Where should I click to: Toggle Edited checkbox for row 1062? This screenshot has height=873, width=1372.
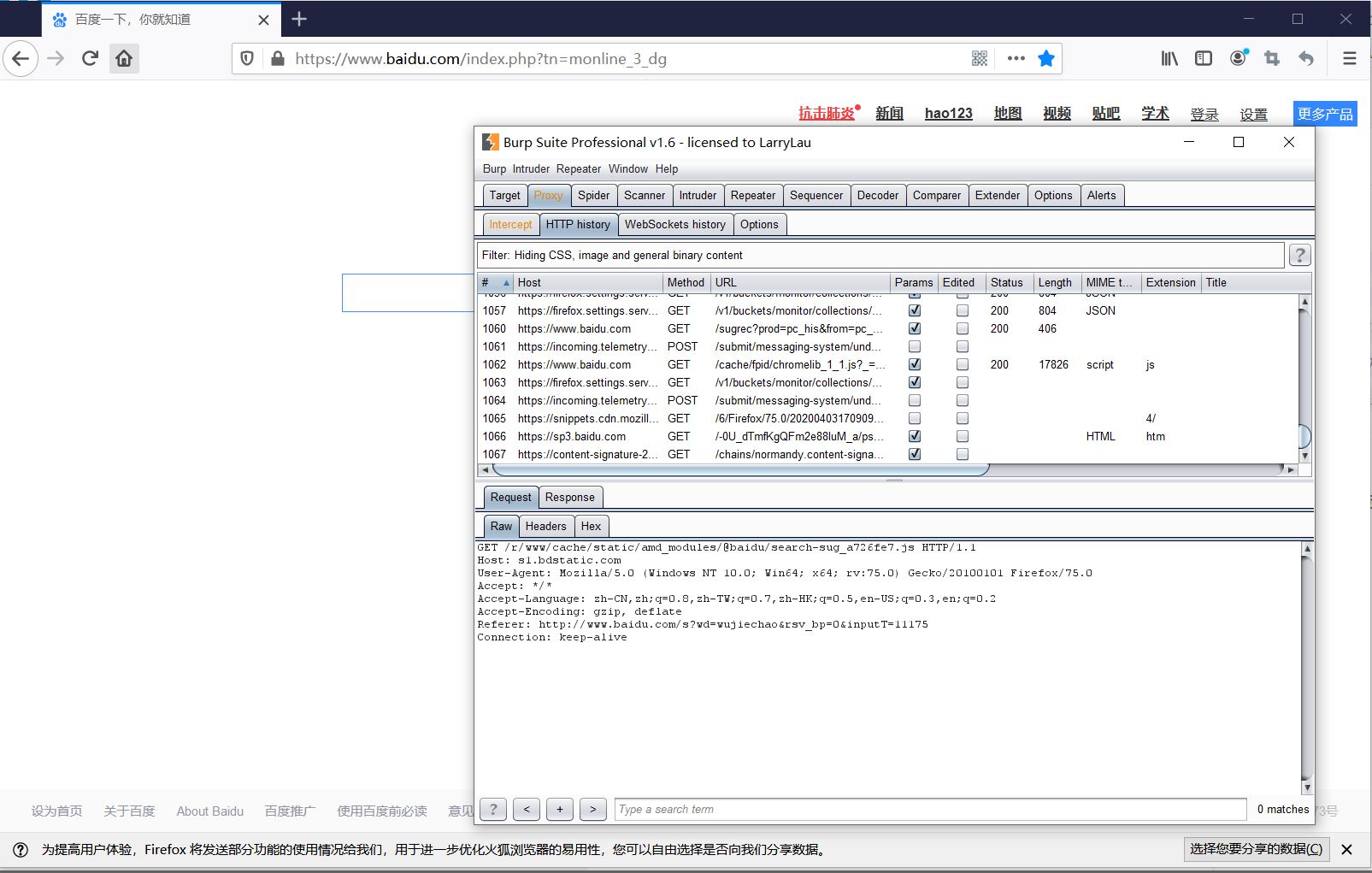[963, 364]
